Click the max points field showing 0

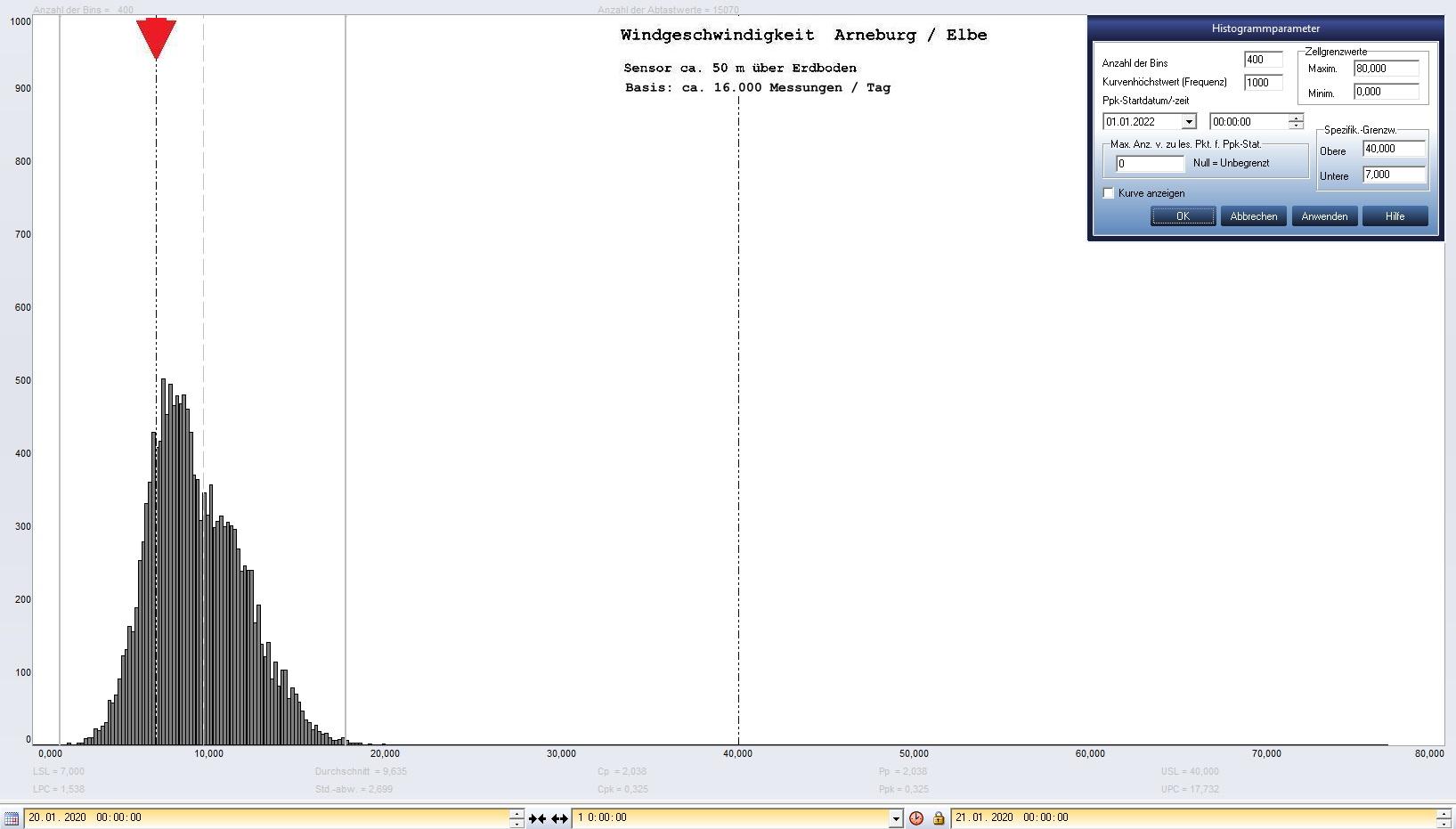tap(1150, 164)
